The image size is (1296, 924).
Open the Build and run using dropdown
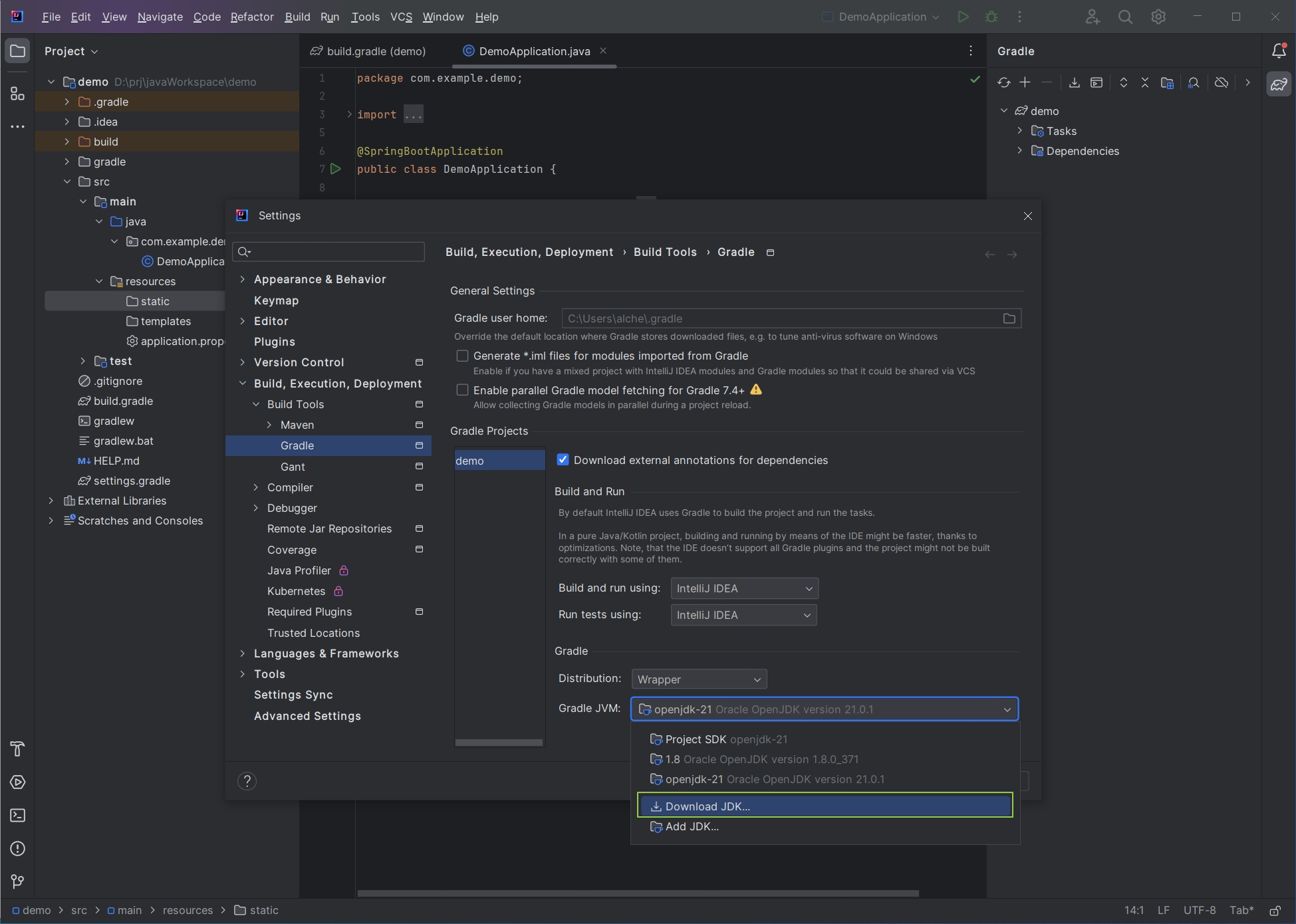(x=743, y=588)
